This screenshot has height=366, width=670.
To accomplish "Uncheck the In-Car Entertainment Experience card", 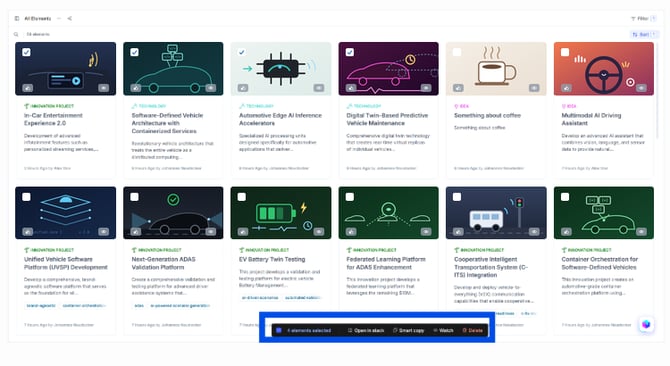I will pyautogui.click(x=26, y=52).
